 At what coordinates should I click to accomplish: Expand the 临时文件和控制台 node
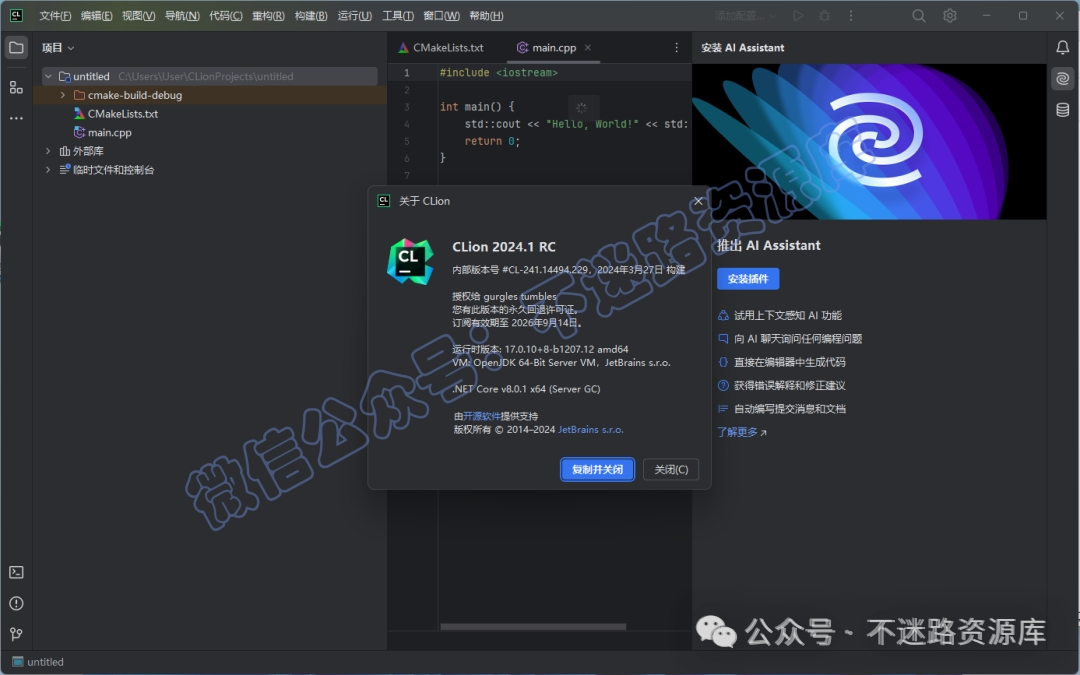(x=48, y=169)
